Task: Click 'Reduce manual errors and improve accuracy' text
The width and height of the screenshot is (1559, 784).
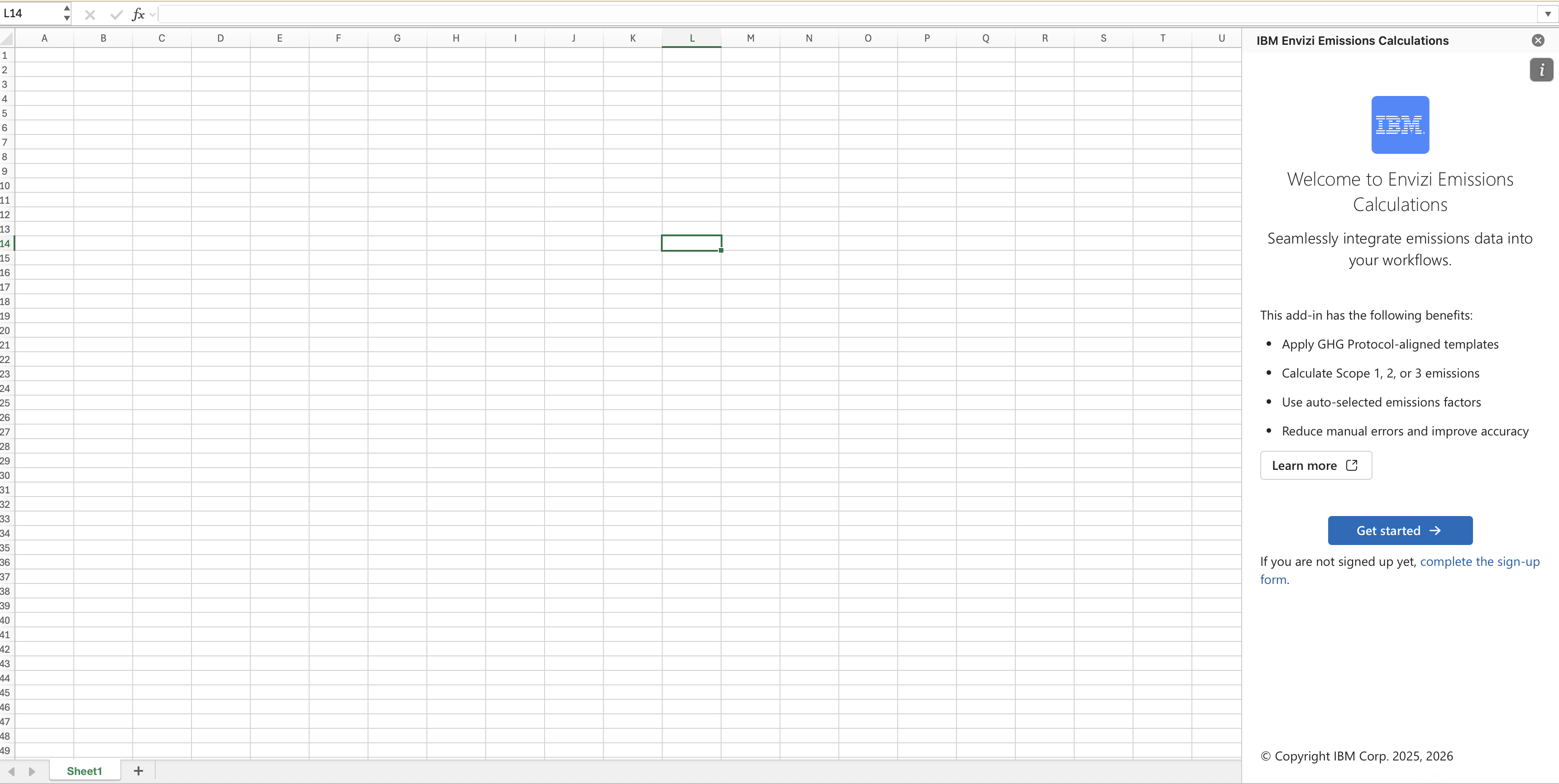Action: [x=1405, y=431]
